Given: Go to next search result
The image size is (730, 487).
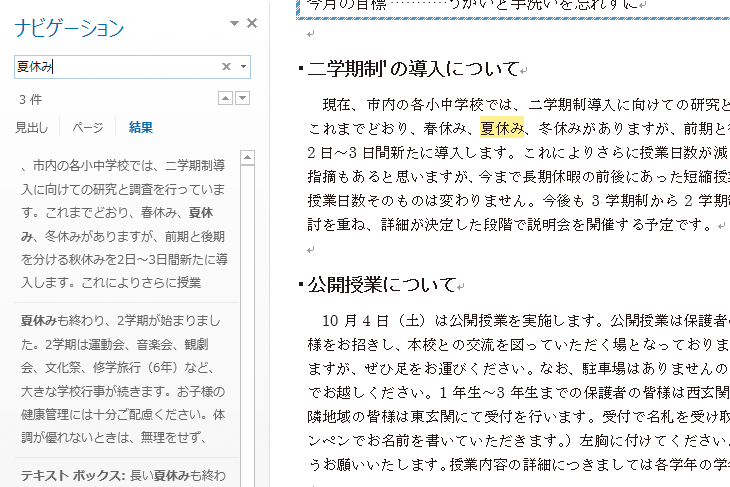Looking at the screenshot, I should pos(243,98).
